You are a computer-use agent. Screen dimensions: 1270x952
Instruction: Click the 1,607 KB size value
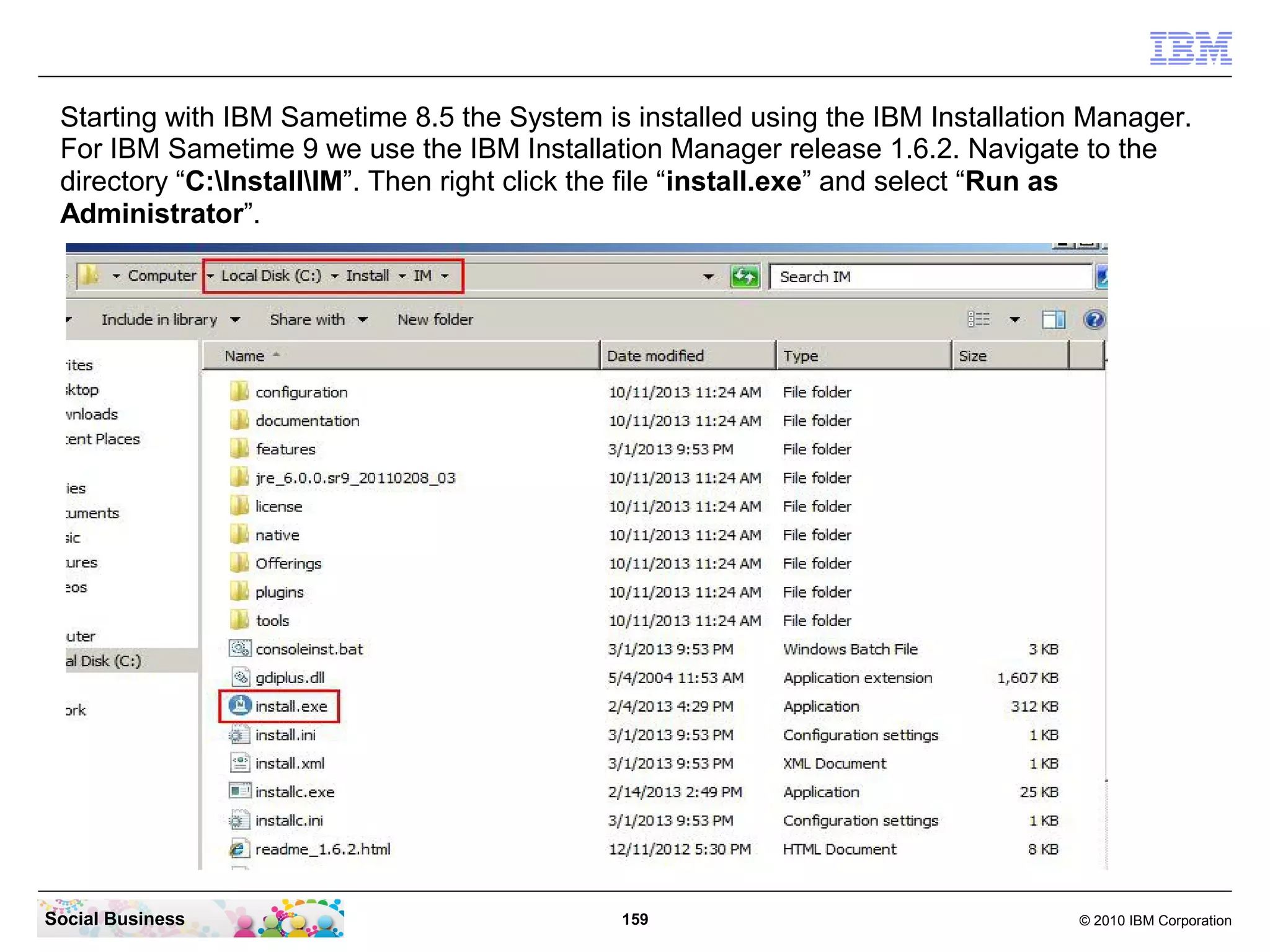(x=1027, y=677)
